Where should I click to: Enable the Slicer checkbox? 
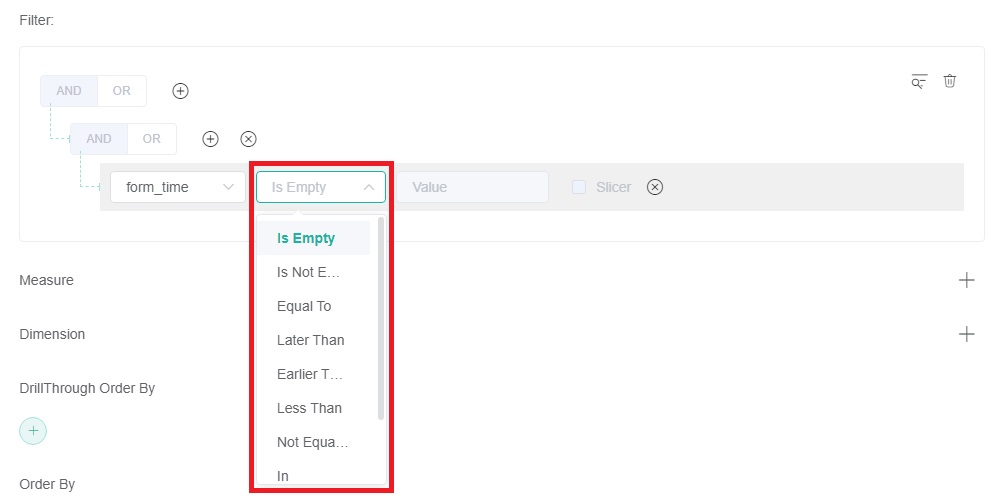(579, 187)
